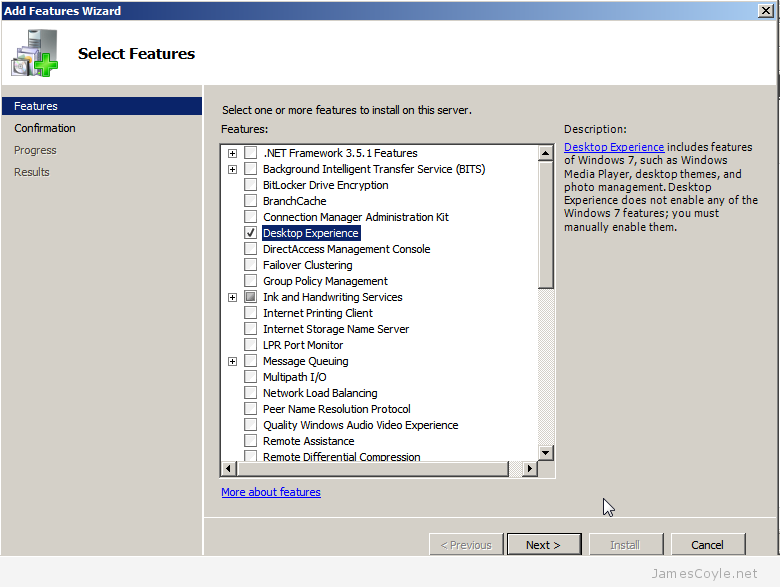This screenshot has height=587, width=780.
Task: Select the Multipath I/O label
Action: (294, 377)
